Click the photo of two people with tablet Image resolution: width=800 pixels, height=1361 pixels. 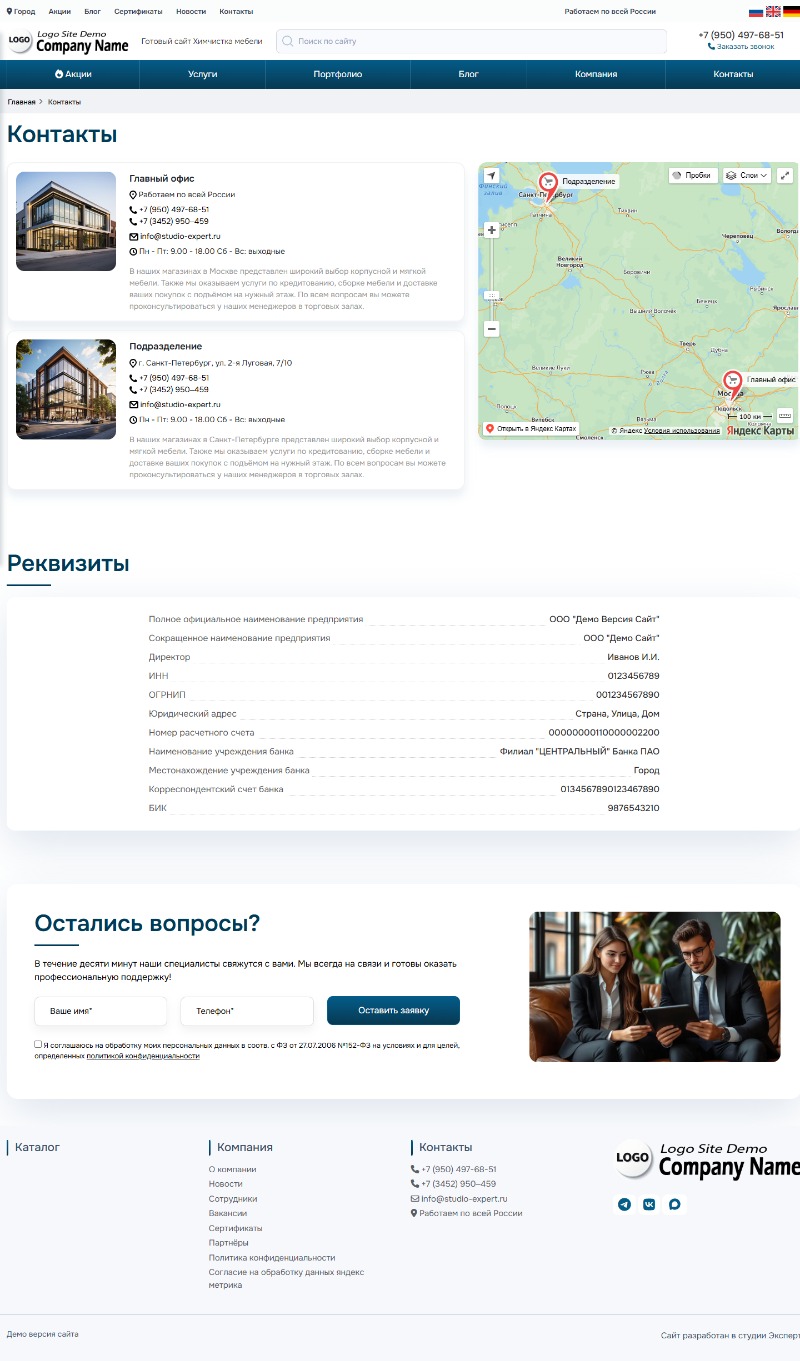coord(655,987)
